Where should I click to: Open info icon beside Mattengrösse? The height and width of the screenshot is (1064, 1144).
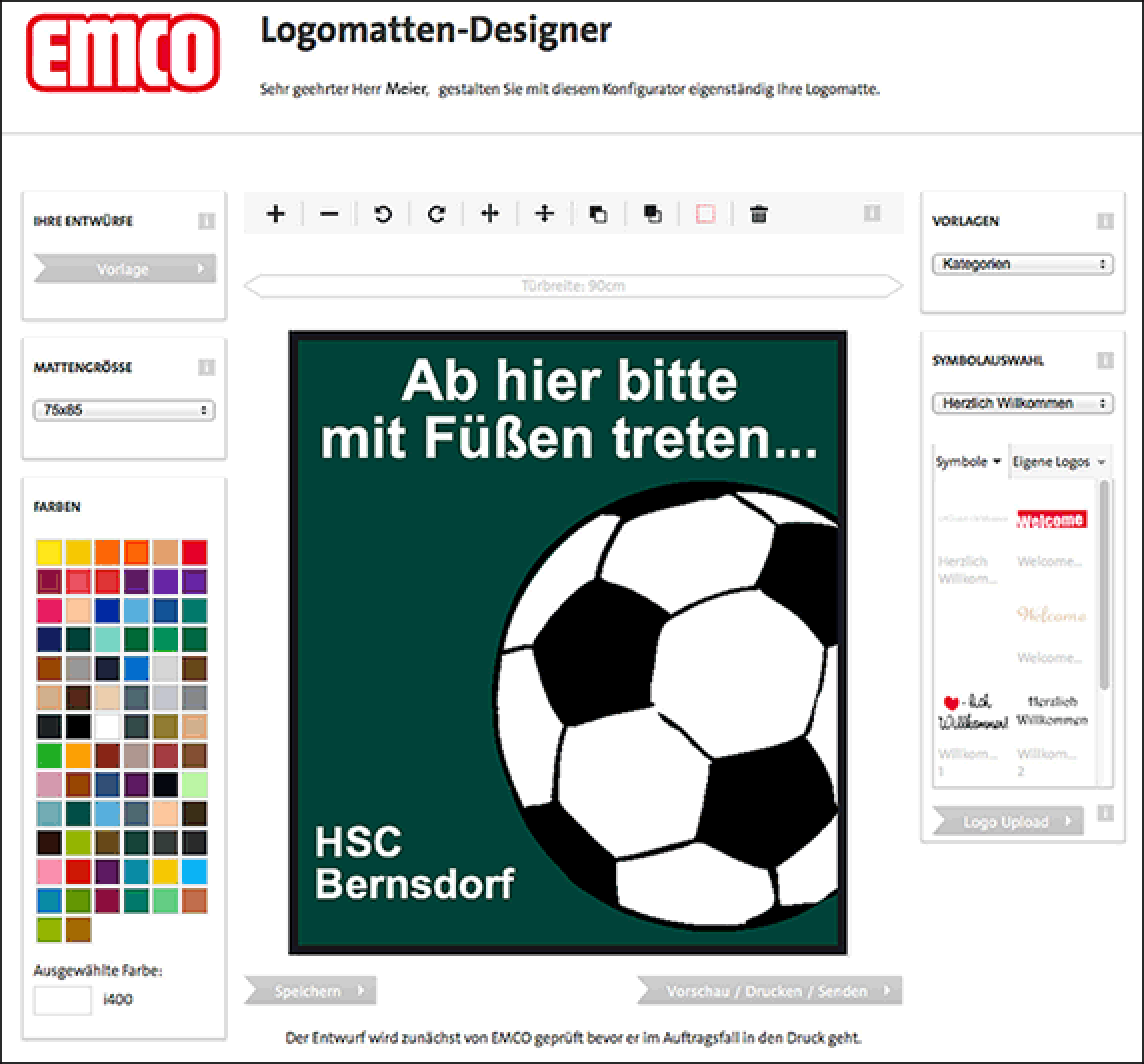(x=206, y=367)
